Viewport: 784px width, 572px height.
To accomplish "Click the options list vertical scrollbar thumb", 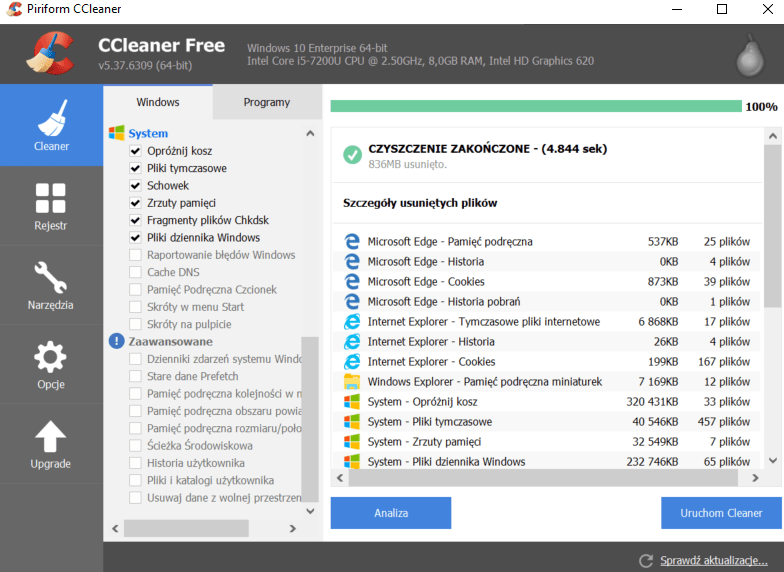I will click(310, 418).
